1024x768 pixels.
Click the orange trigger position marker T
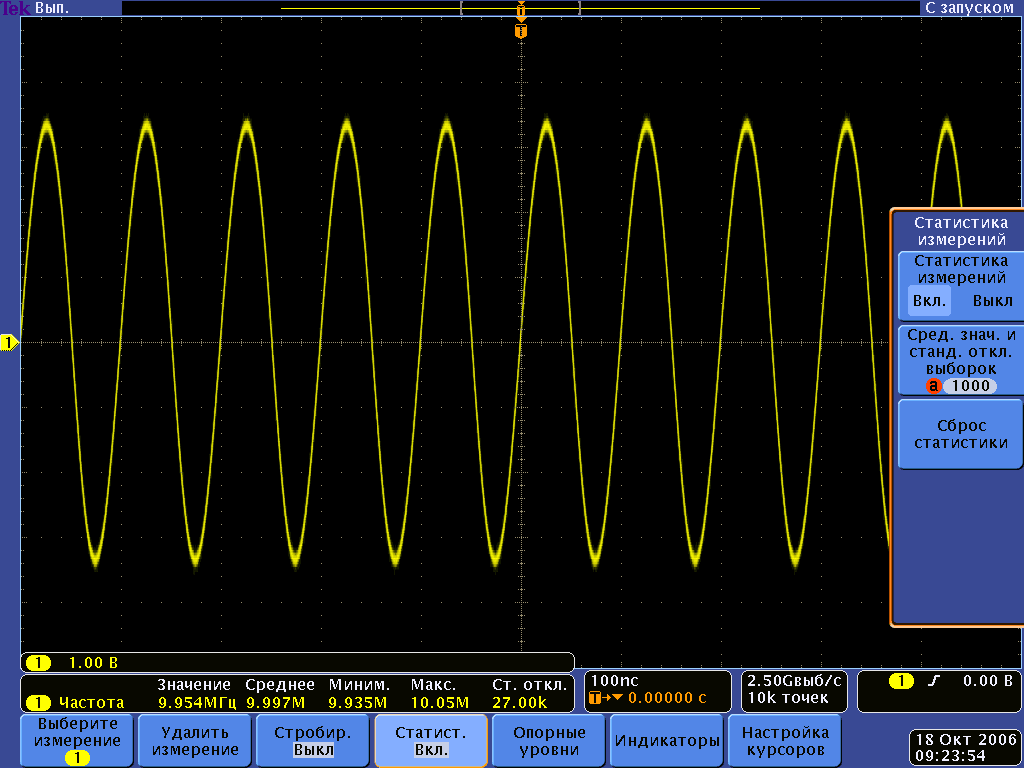pos(520,32)
